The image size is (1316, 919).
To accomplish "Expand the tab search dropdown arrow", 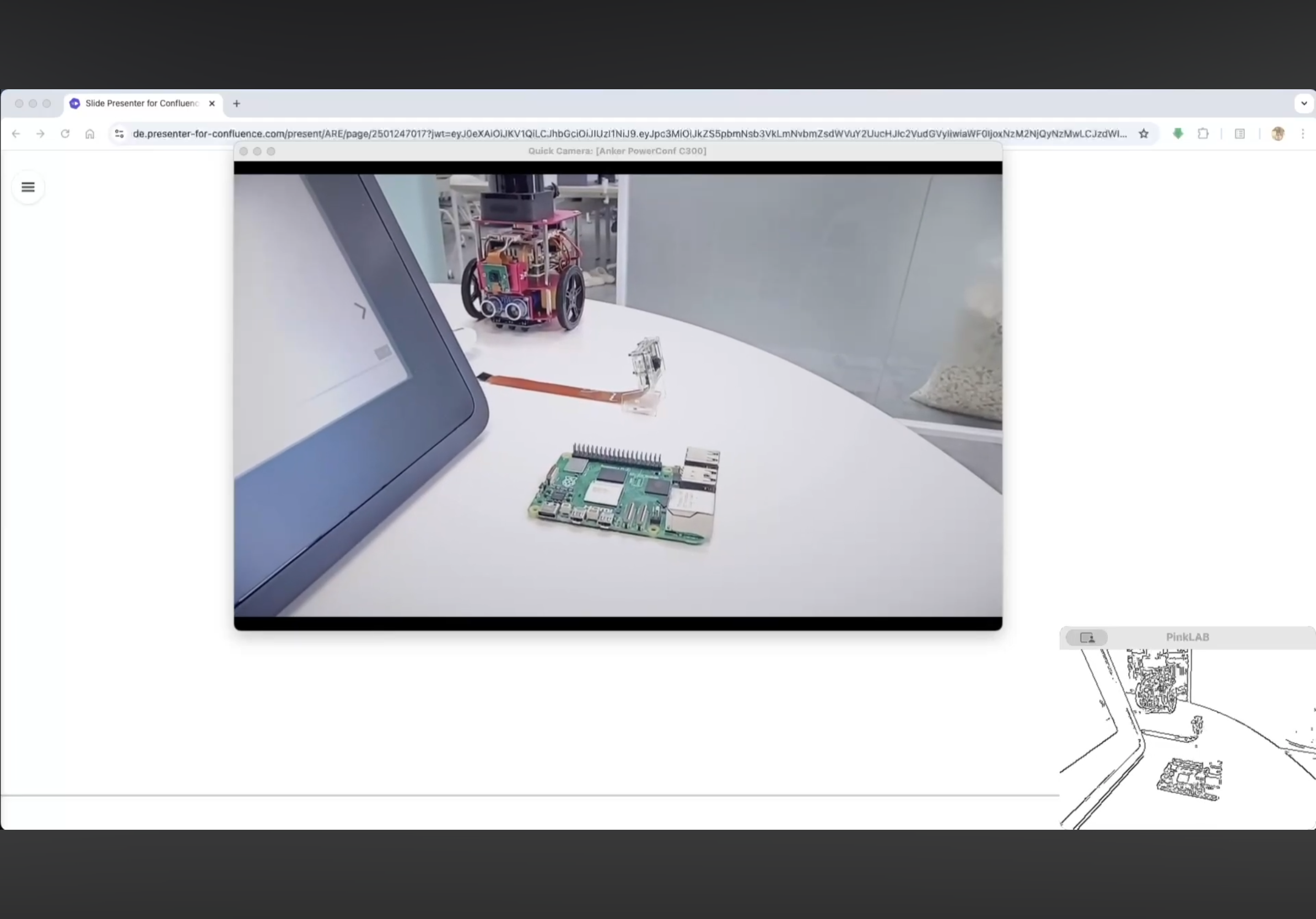I will tap(1304, 104).
